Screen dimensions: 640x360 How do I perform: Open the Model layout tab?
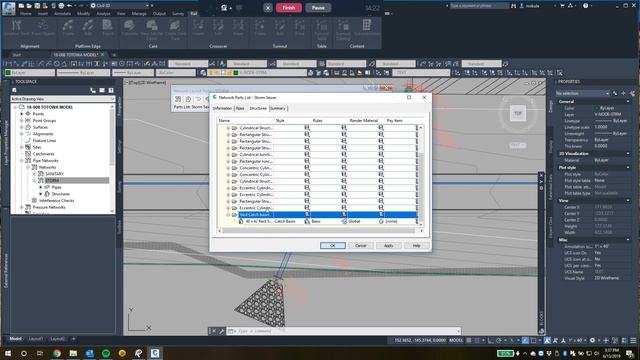(x=16, y=339)
